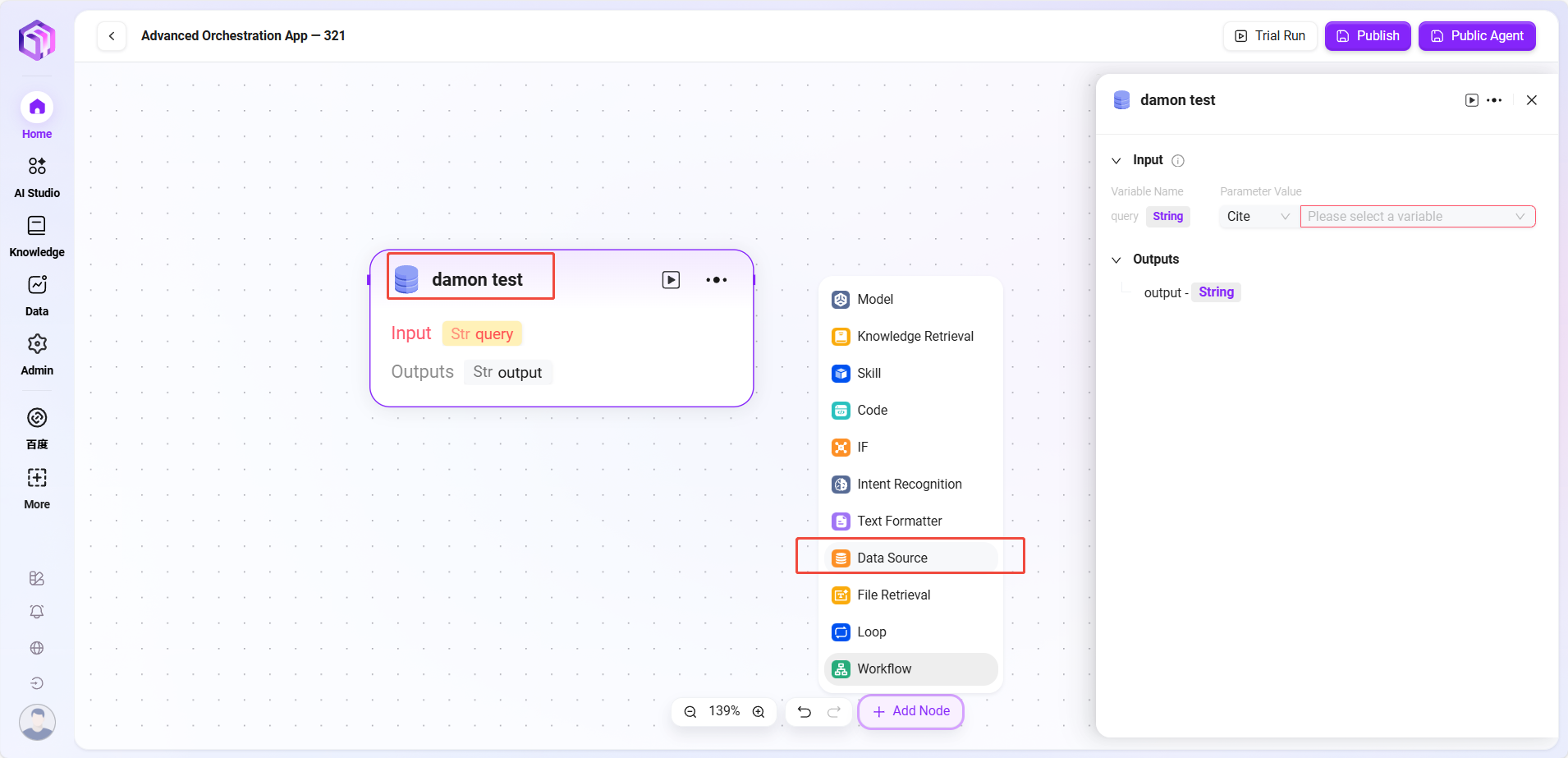Click the Publish button
1568x758 pixels.
click(x=1368, y=36)
